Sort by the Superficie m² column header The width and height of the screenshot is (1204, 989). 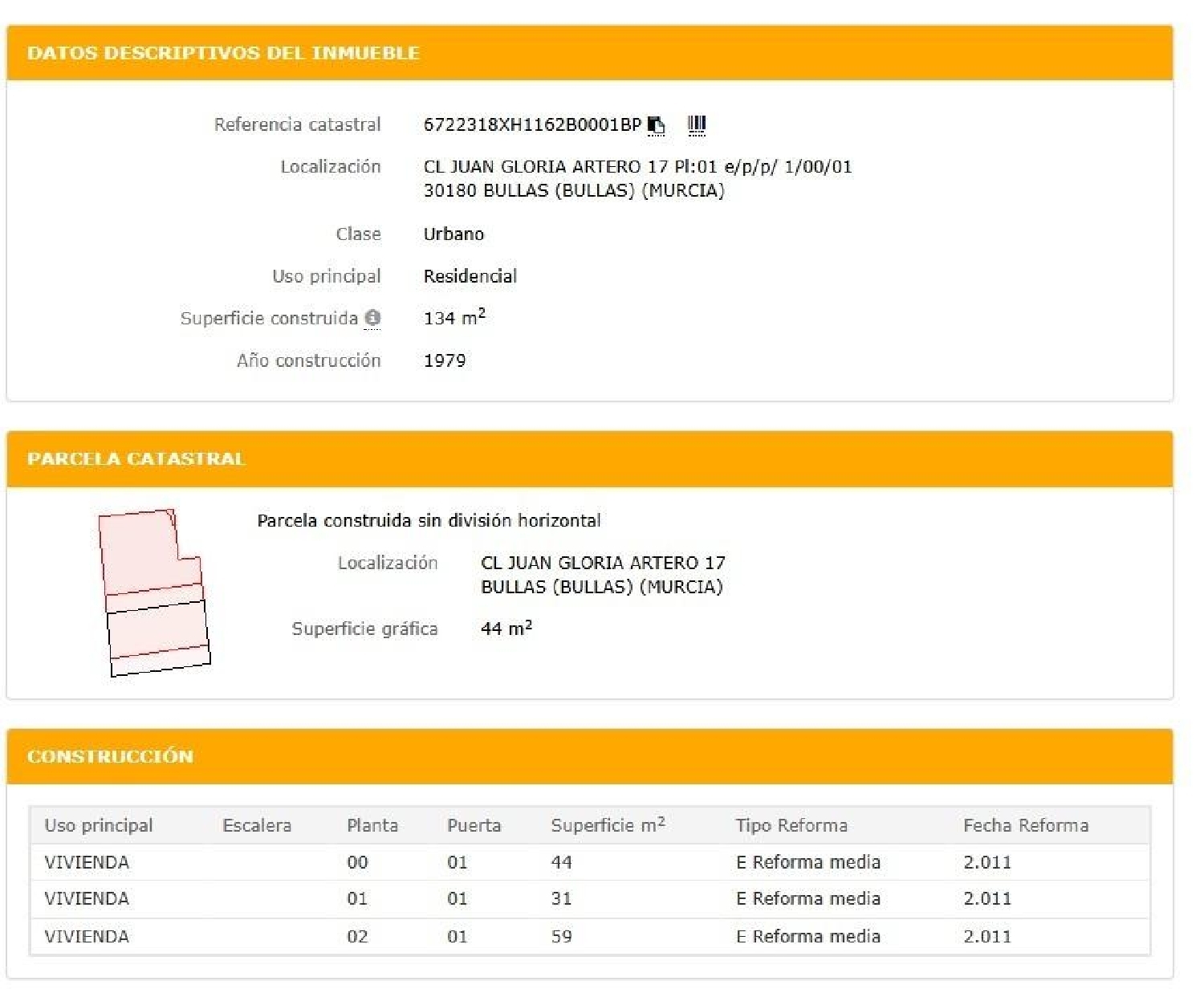coord(608,825)
